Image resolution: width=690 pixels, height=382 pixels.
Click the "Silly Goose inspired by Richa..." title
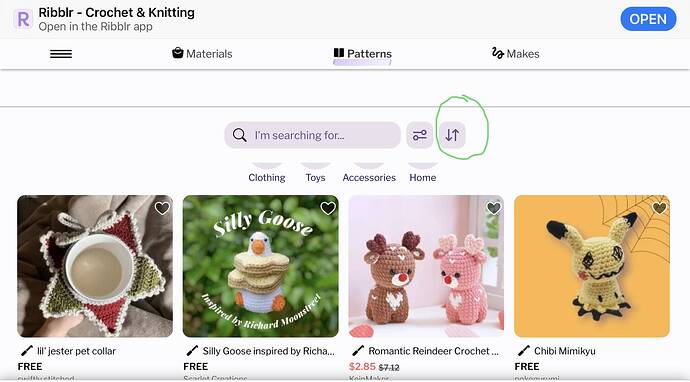click(x=268, y=351)
